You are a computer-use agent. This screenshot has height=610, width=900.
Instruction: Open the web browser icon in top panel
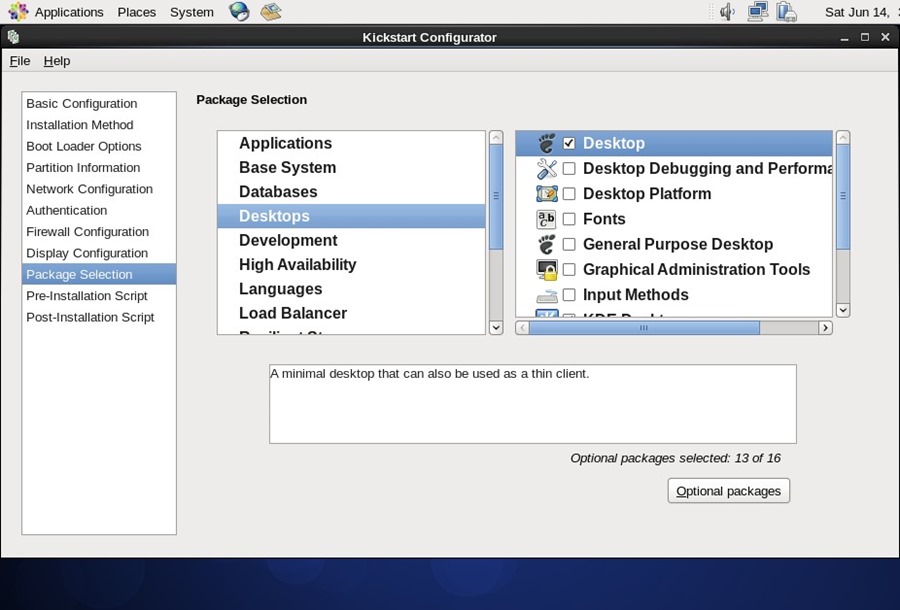(237, 11)
